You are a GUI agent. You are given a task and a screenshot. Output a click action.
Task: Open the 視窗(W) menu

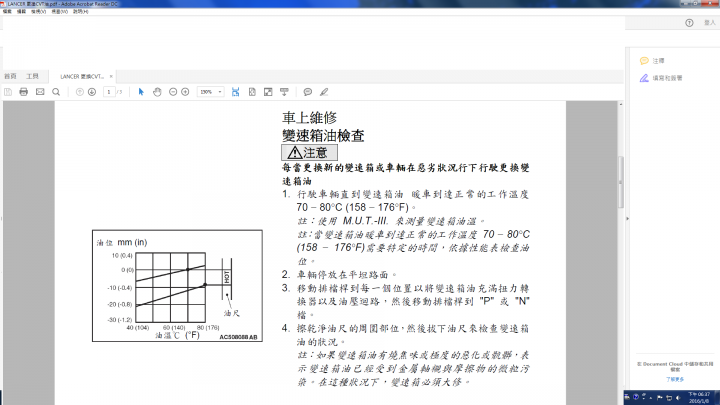(x=60, y=11)
